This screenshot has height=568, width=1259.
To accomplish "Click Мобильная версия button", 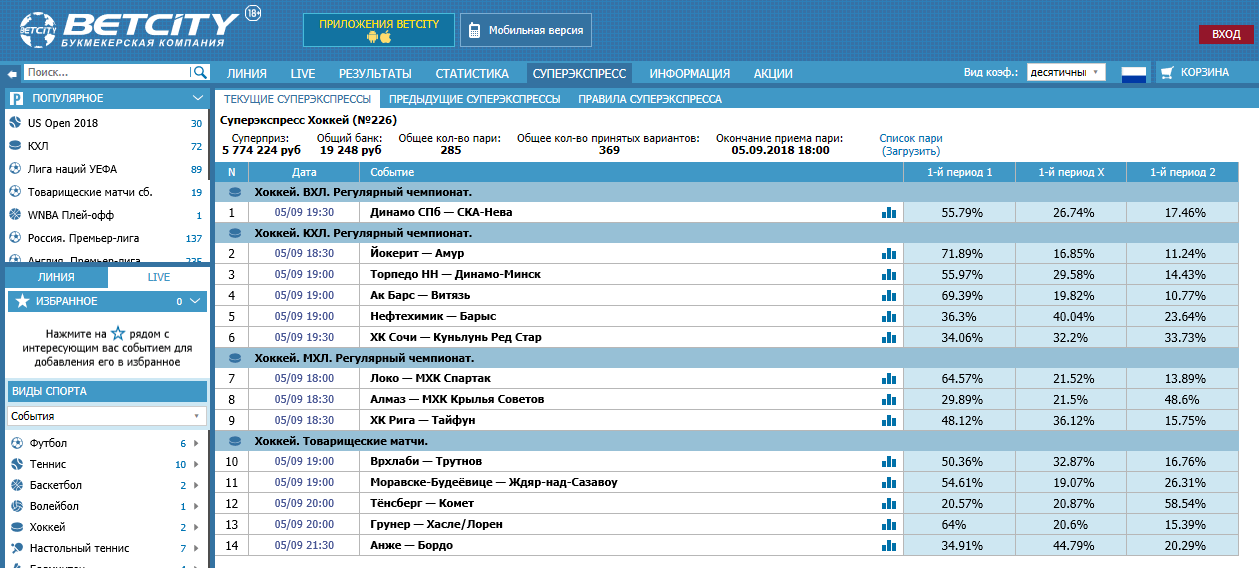I will [526, 30].
